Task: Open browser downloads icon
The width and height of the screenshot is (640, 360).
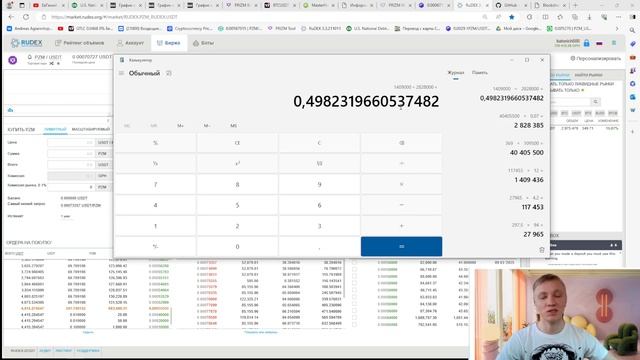Action: (x=589, y=17)
